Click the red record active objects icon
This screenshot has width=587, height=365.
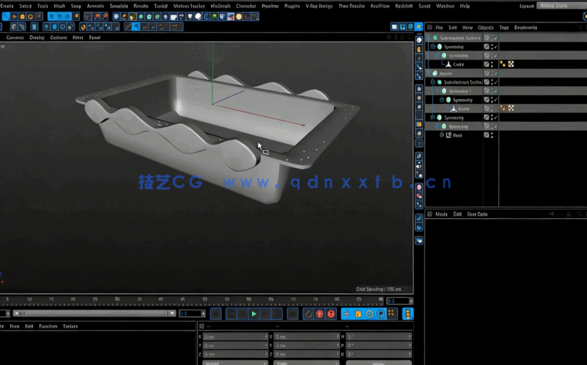319,314
